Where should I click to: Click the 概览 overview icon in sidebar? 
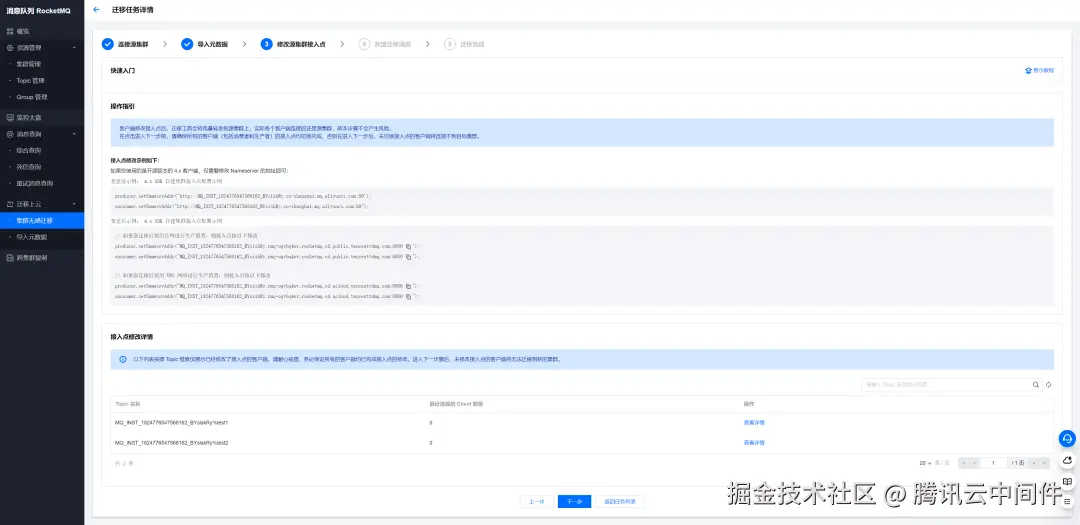point(10,31)
